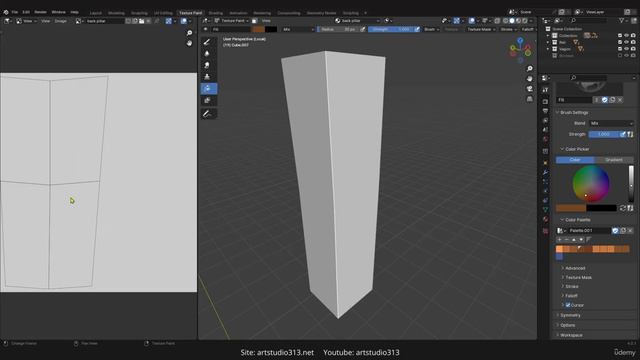The image size is (640, 360).
Task: Open the Texture Paint mode dropdown
Action: [x=231, y=20]
